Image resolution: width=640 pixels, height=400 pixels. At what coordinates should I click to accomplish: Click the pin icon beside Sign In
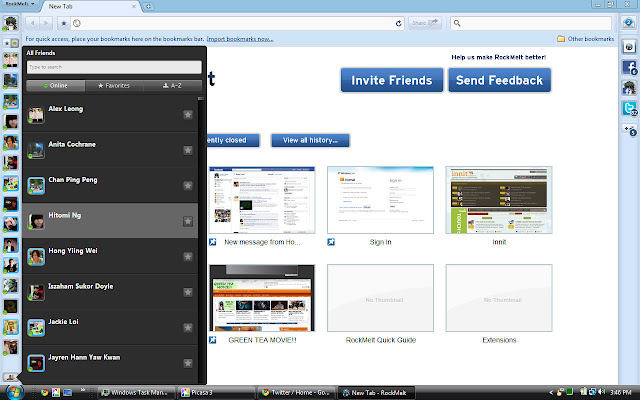click(331, 242)
